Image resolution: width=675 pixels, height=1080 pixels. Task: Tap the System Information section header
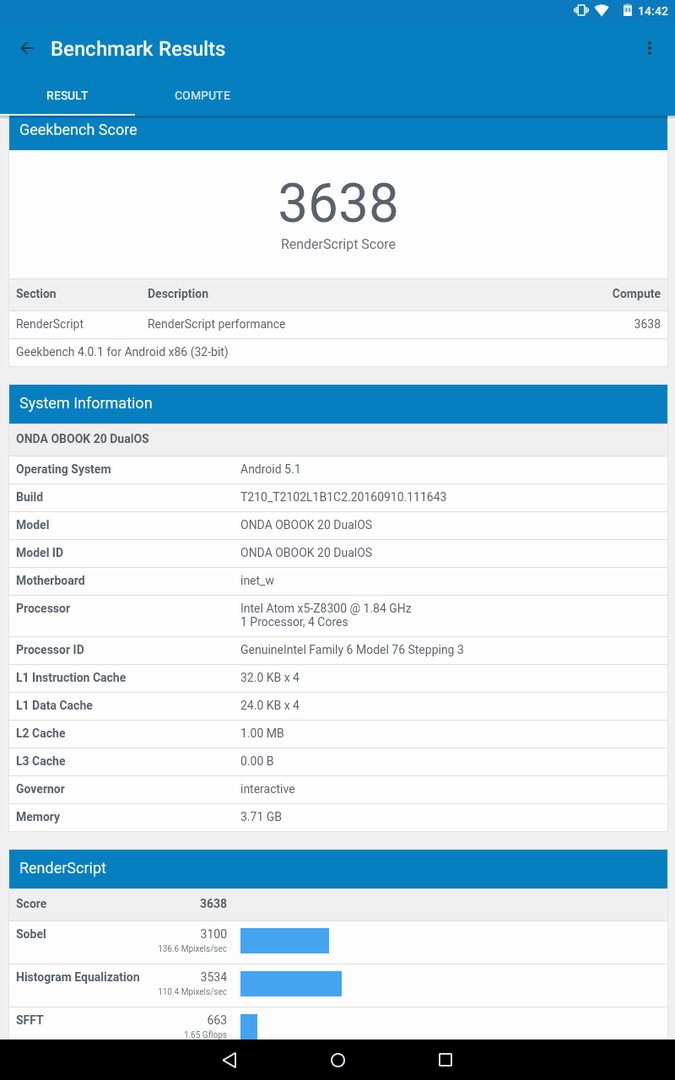[x=338, y=404]
